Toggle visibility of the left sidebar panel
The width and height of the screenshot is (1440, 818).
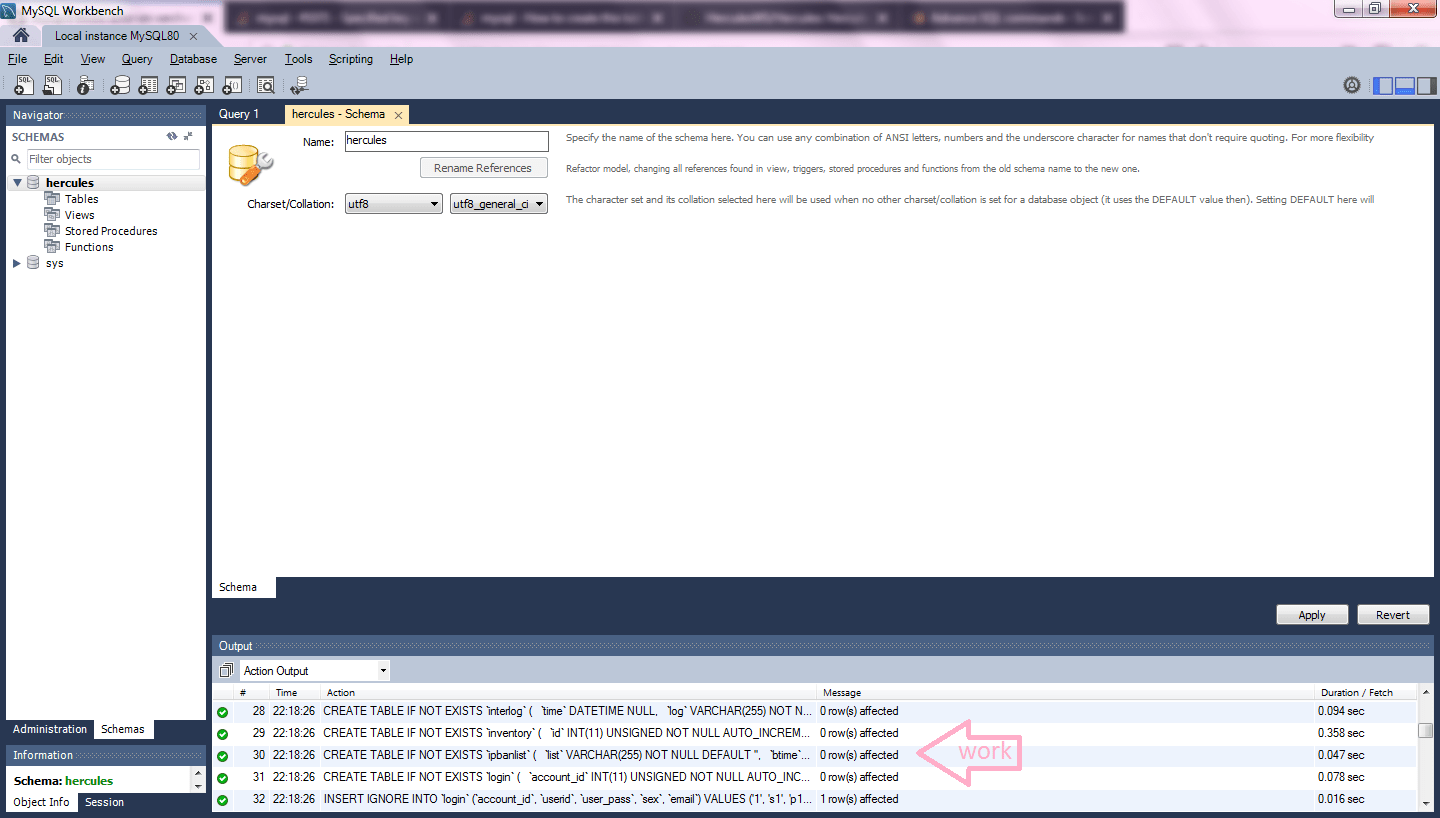(1382, 85)
